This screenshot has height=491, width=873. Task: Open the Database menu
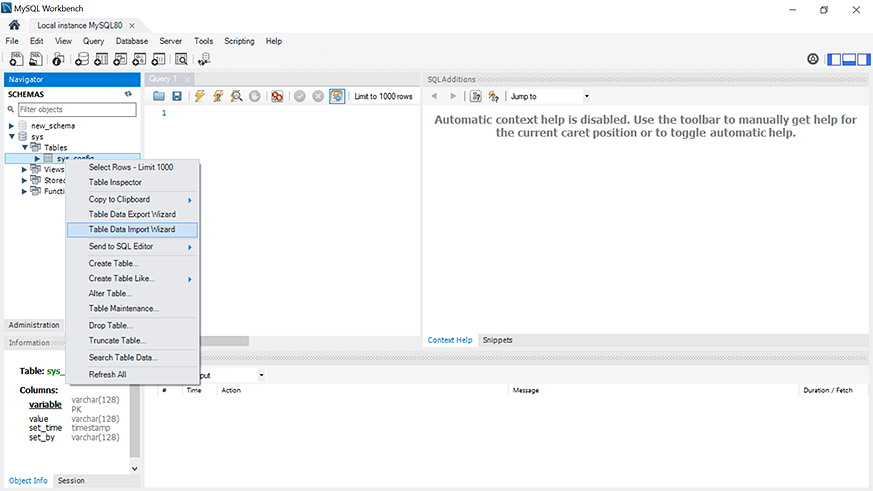pyautogui.click(x=132, y=41)
